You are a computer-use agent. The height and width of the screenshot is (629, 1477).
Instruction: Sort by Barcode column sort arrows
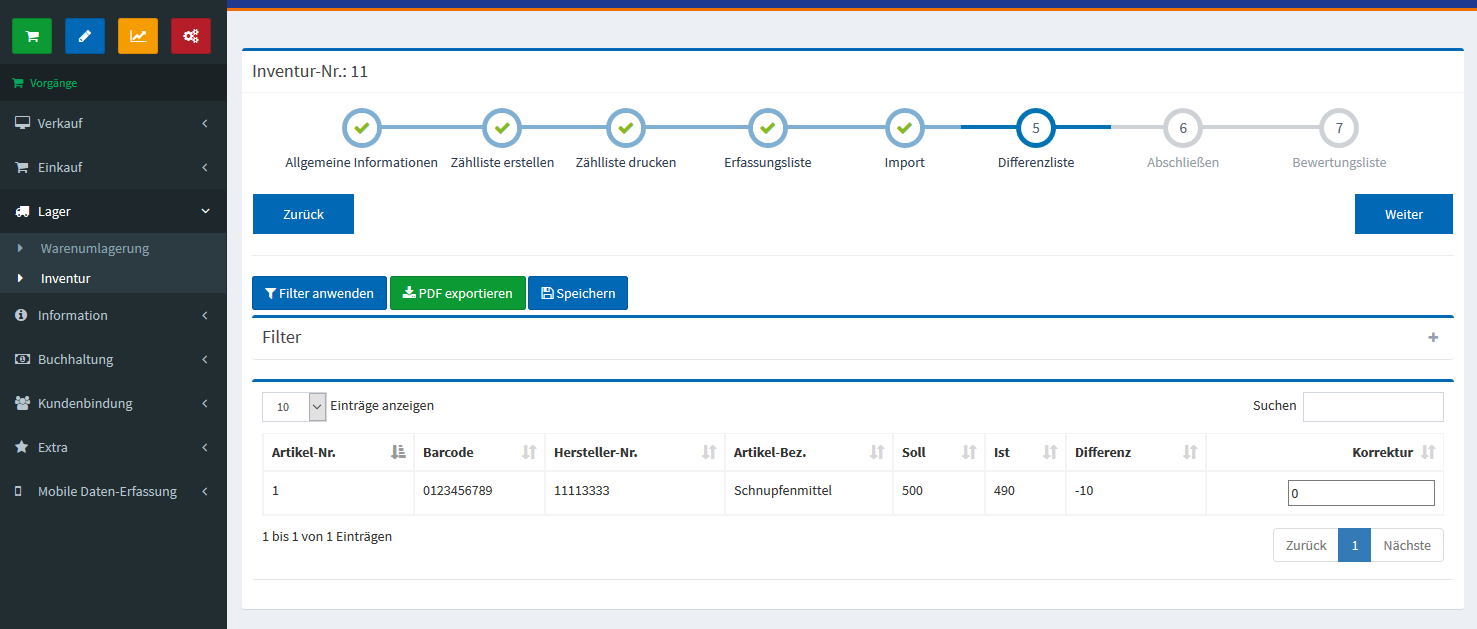click(x=529, y=453)
